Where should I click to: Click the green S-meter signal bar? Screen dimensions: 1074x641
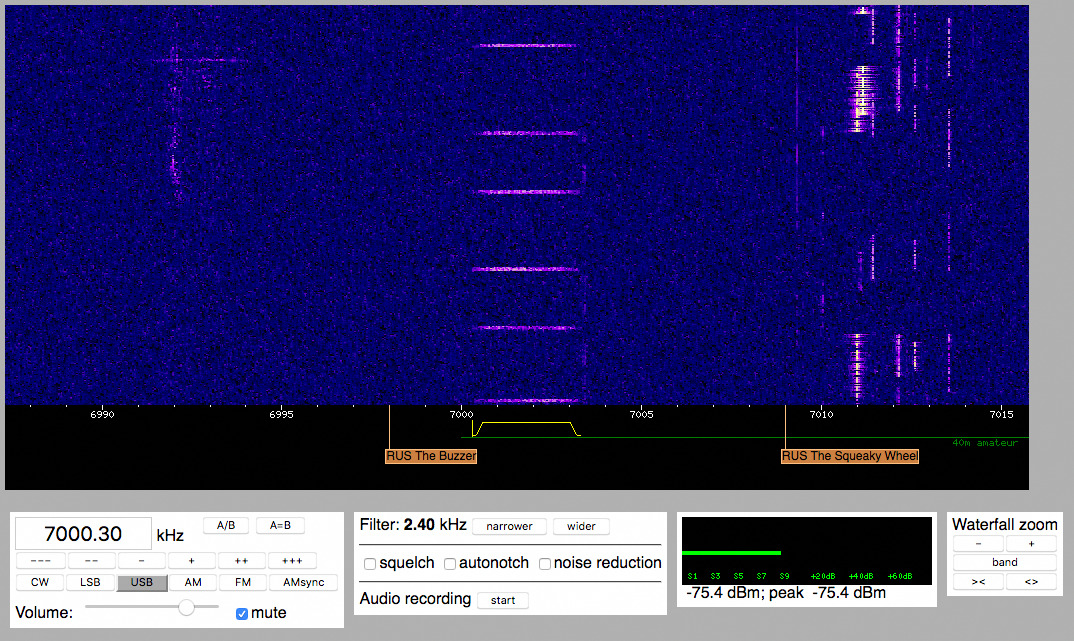pos(731,553)
